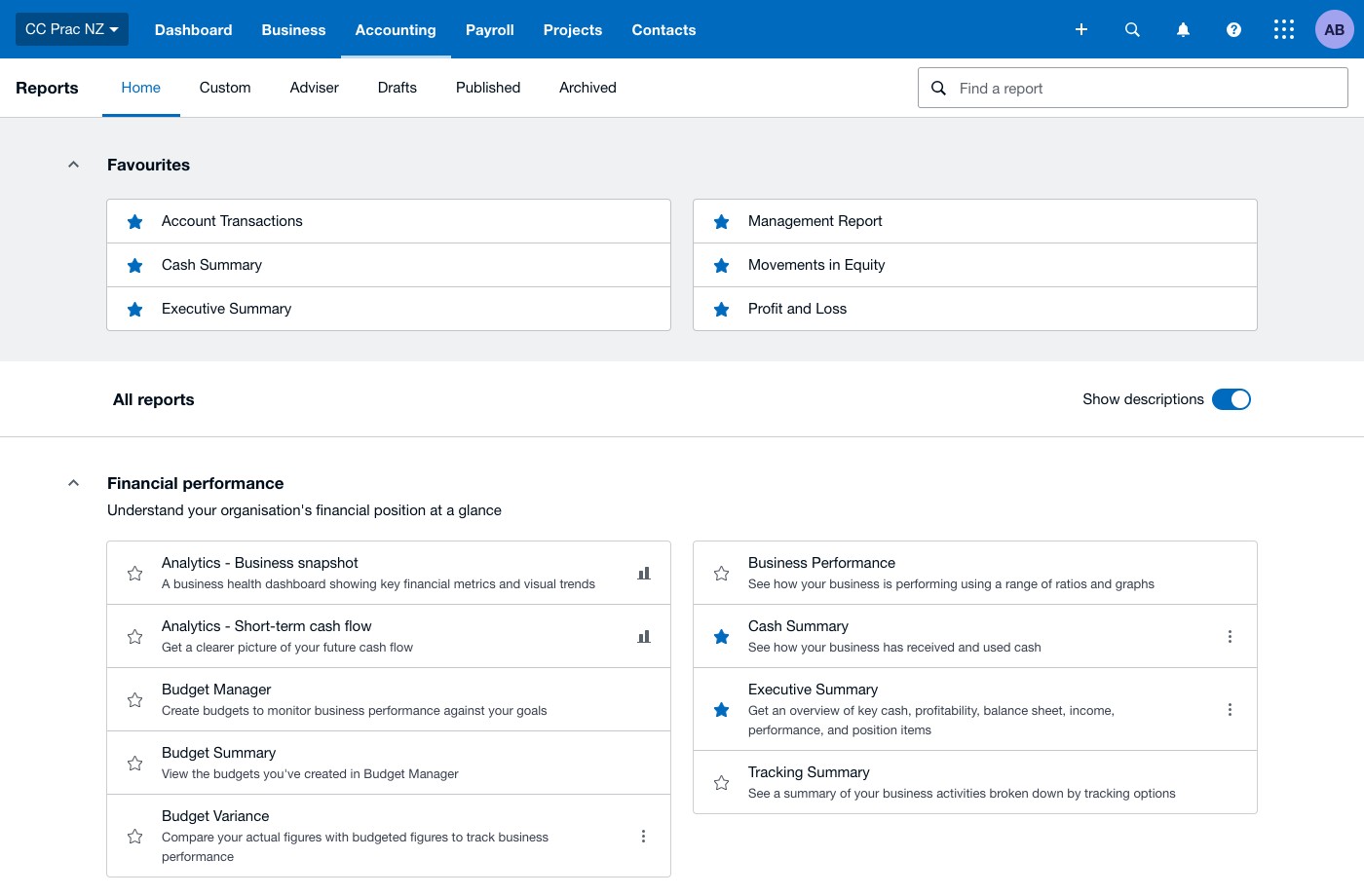Open more options for Executive Summary report
This screenshot has width=1364, height=896.
(x=1230, y=710)
